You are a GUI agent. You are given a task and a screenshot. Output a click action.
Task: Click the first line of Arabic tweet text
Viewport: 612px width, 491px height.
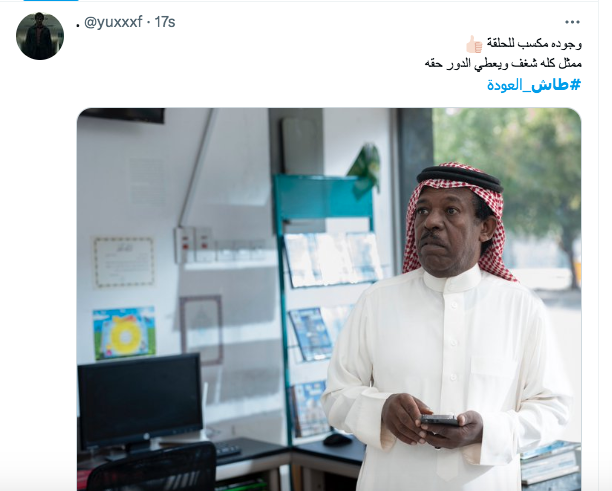524,44
